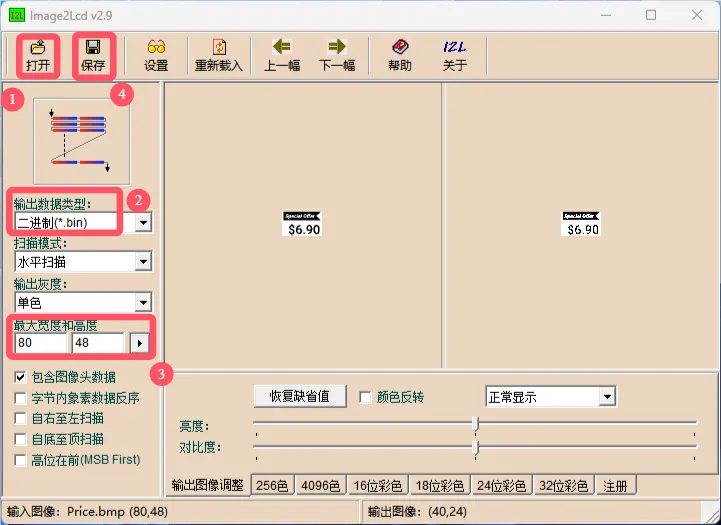Click the 亮度 brightness slider handle
This screenshot has width=721, height=525.
point(475,424)
